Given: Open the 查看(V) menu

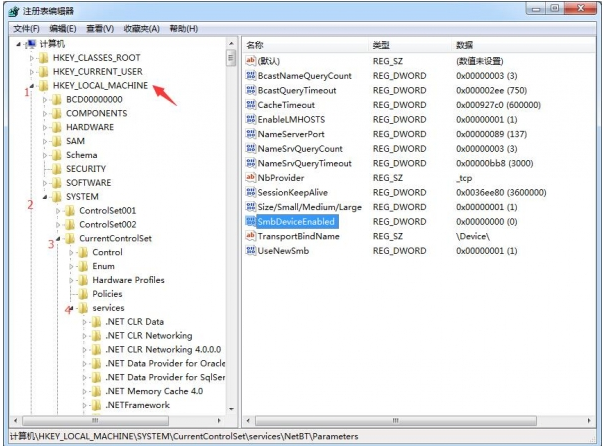Looking at the screenshot, I should pyautogui.click(x=100, y=29).
